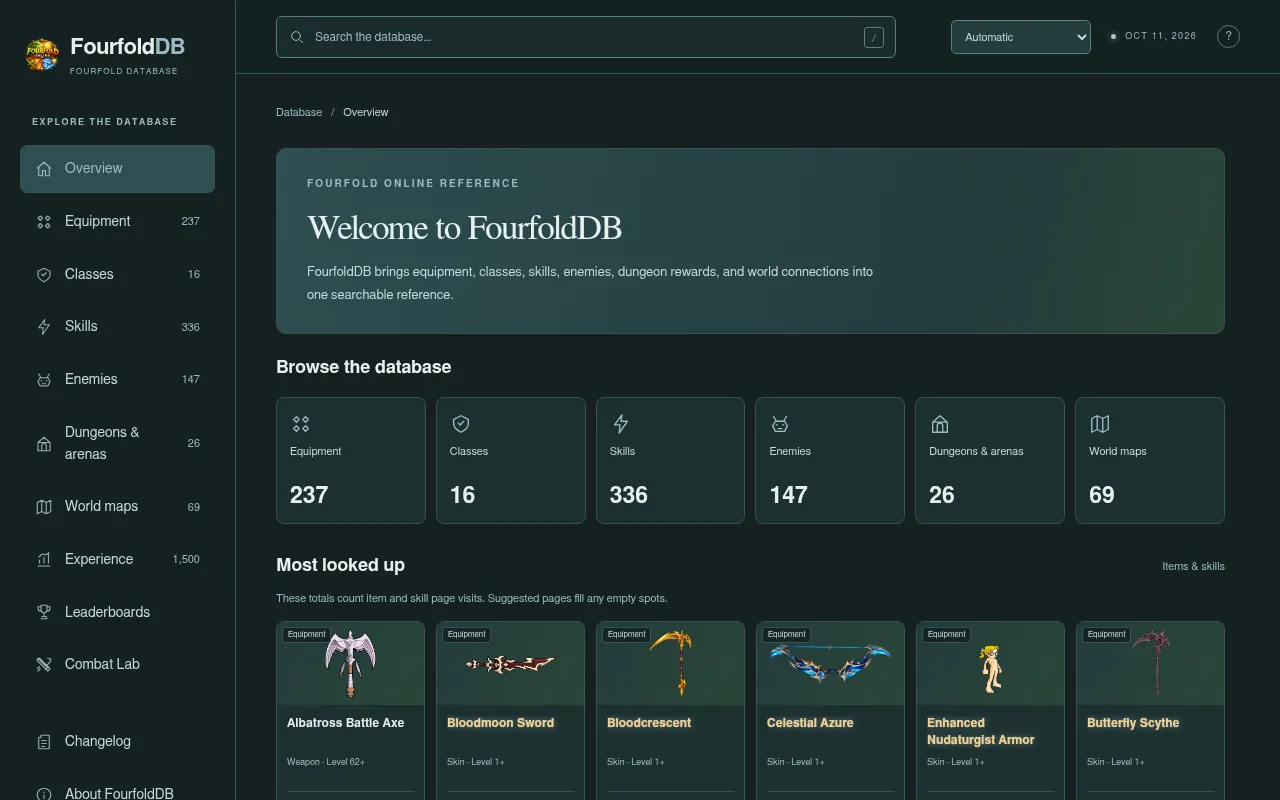The image size is (1280, 800).
Task: Open the Automatic theme dropdown
Action: pos(1021,37)
